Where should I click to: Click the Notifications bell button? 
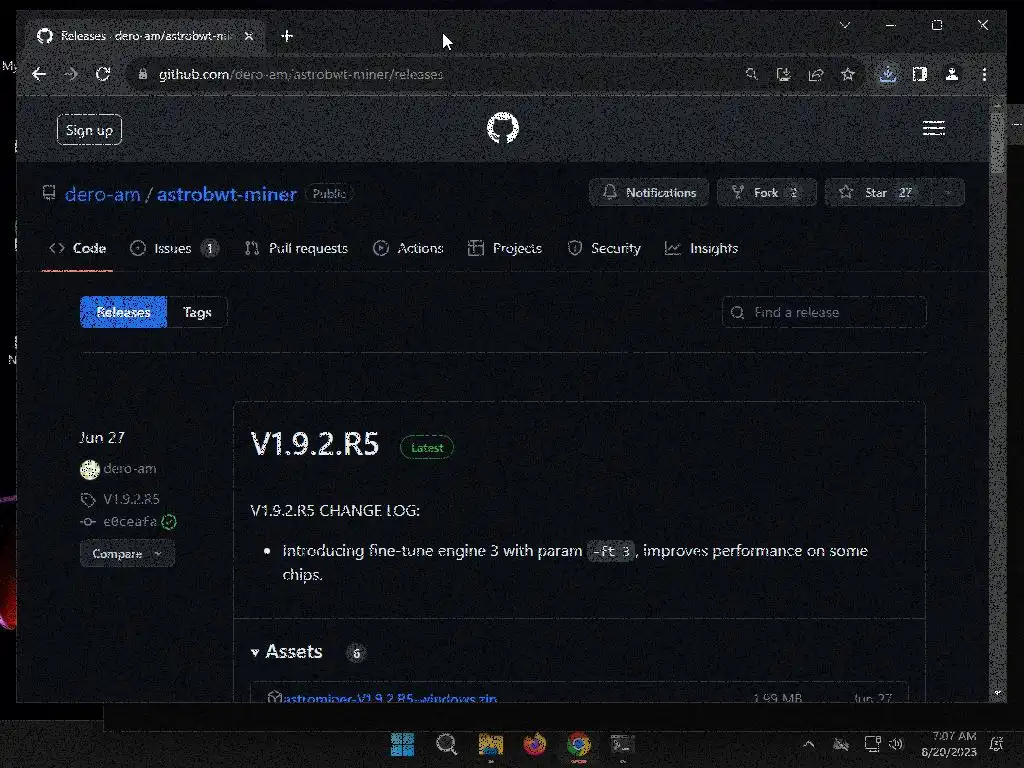(648, 193)
